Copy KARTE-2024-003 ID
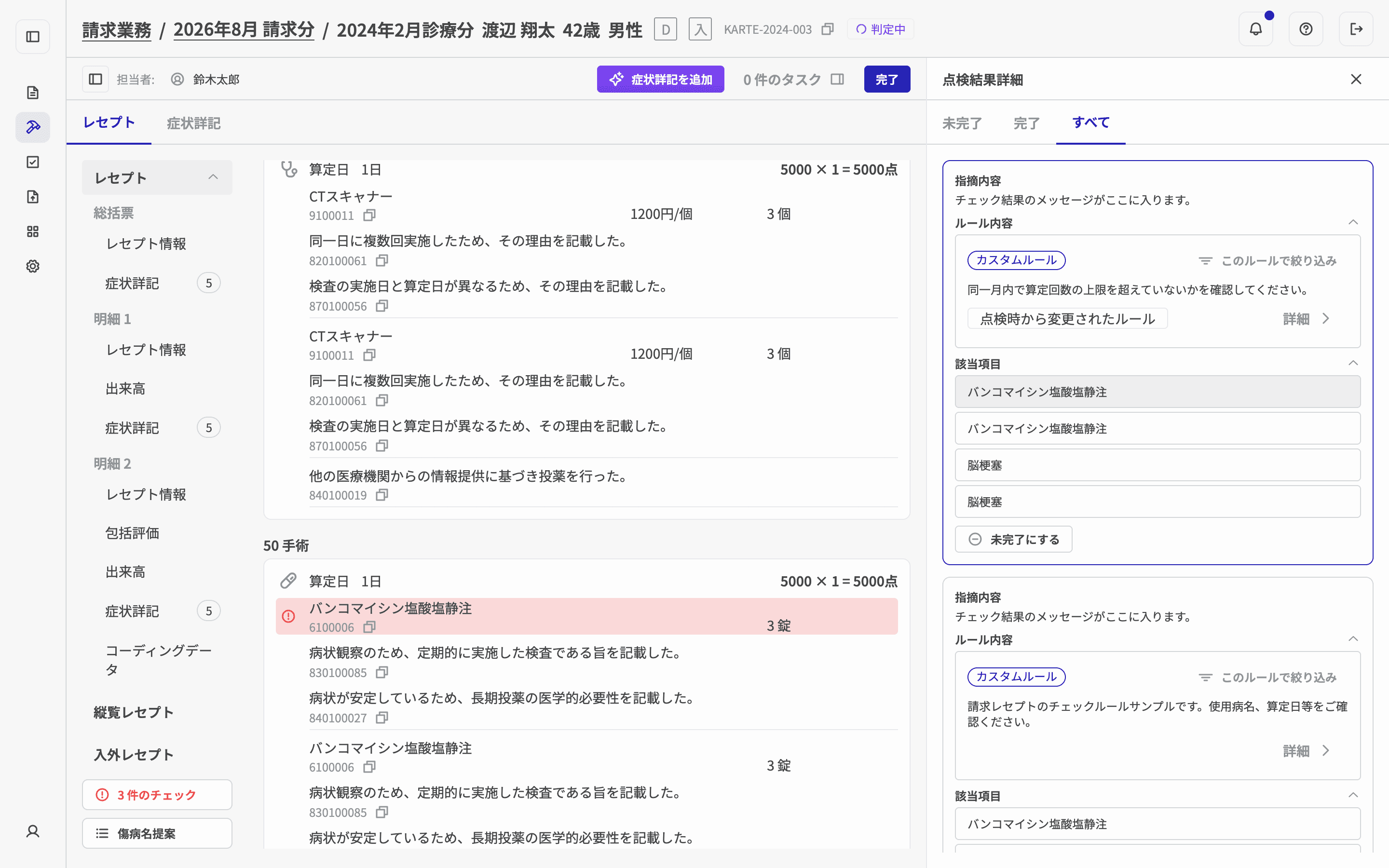 827,29
